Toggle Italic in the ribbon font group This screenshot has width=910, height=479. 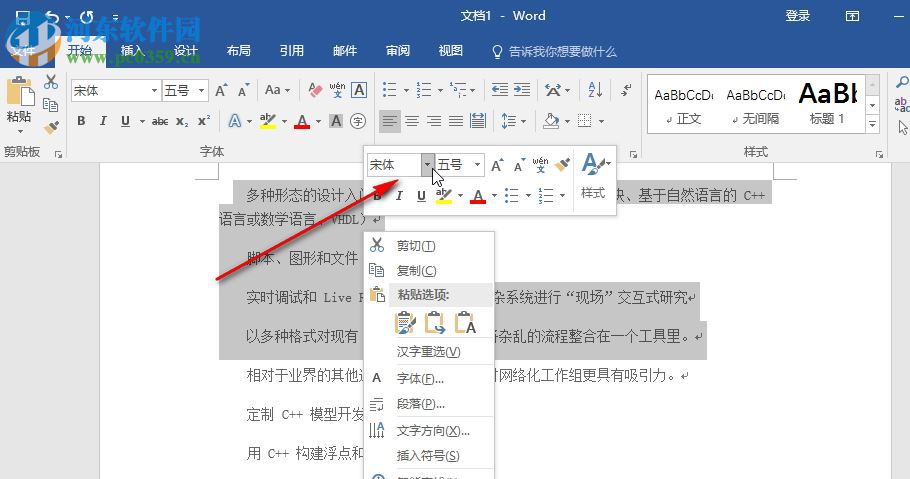(103, 121)
